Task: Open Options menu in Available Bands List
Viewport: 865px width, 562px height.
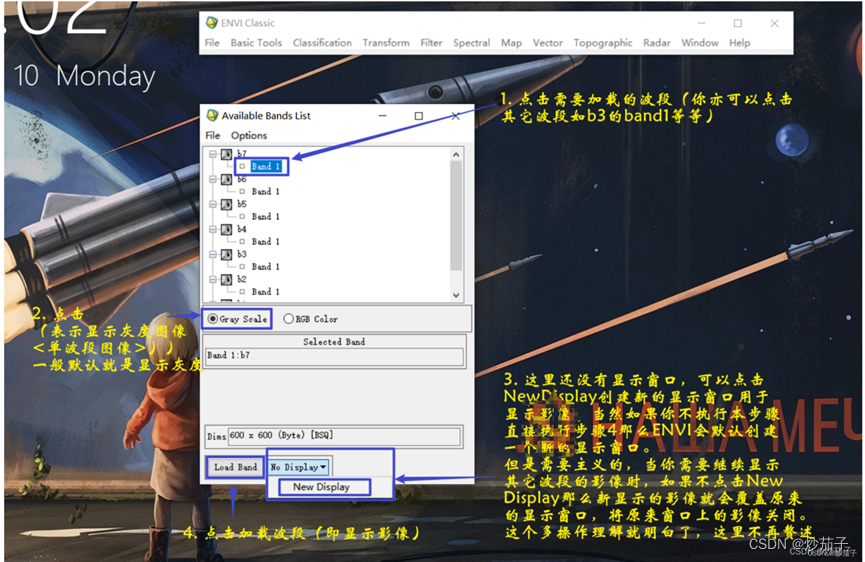Action: pyautogui.click(x=249, y=135)
